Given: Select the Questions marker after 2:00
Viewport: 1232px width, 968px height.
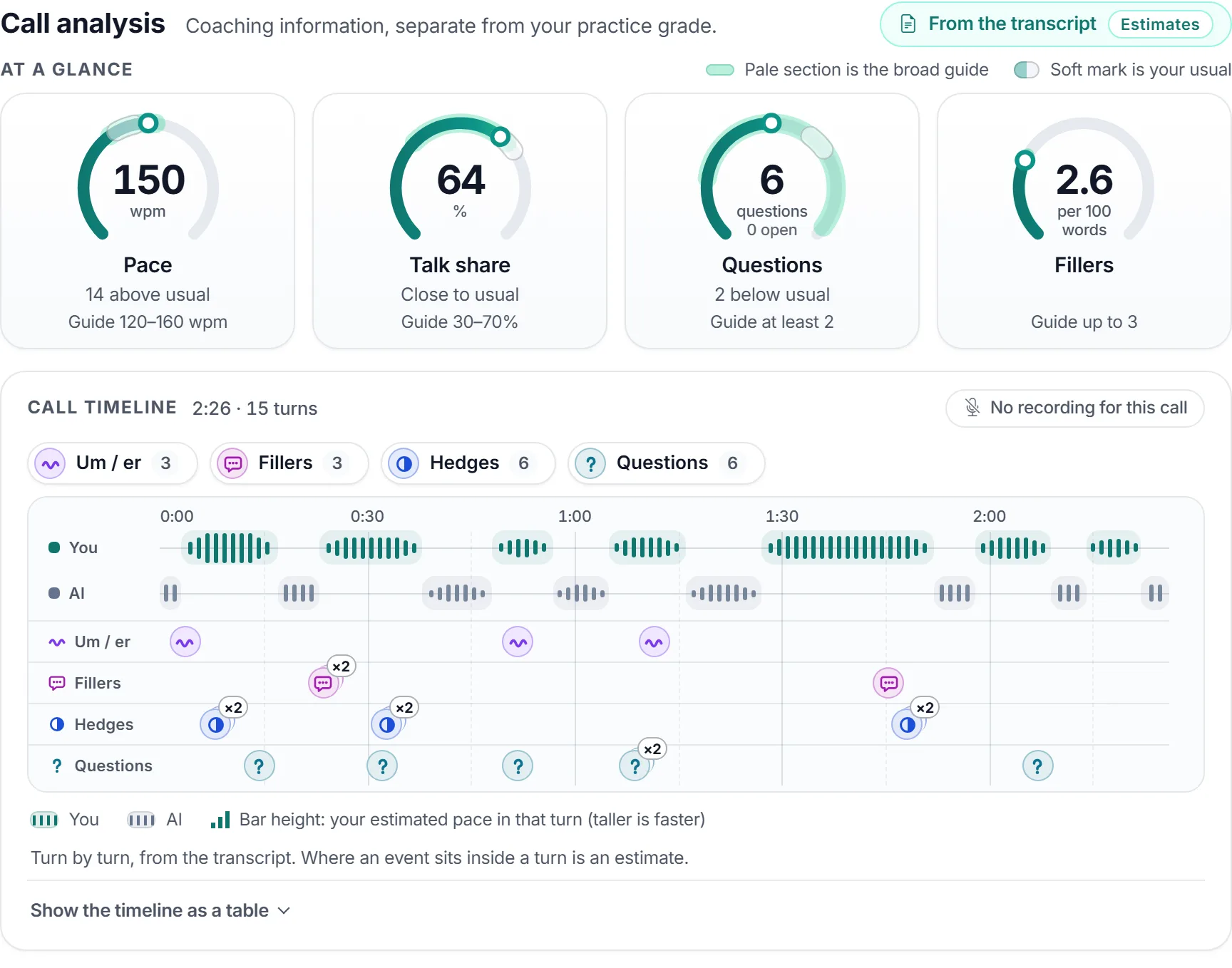Looking at the screenshot, I should coord(1038,766).
